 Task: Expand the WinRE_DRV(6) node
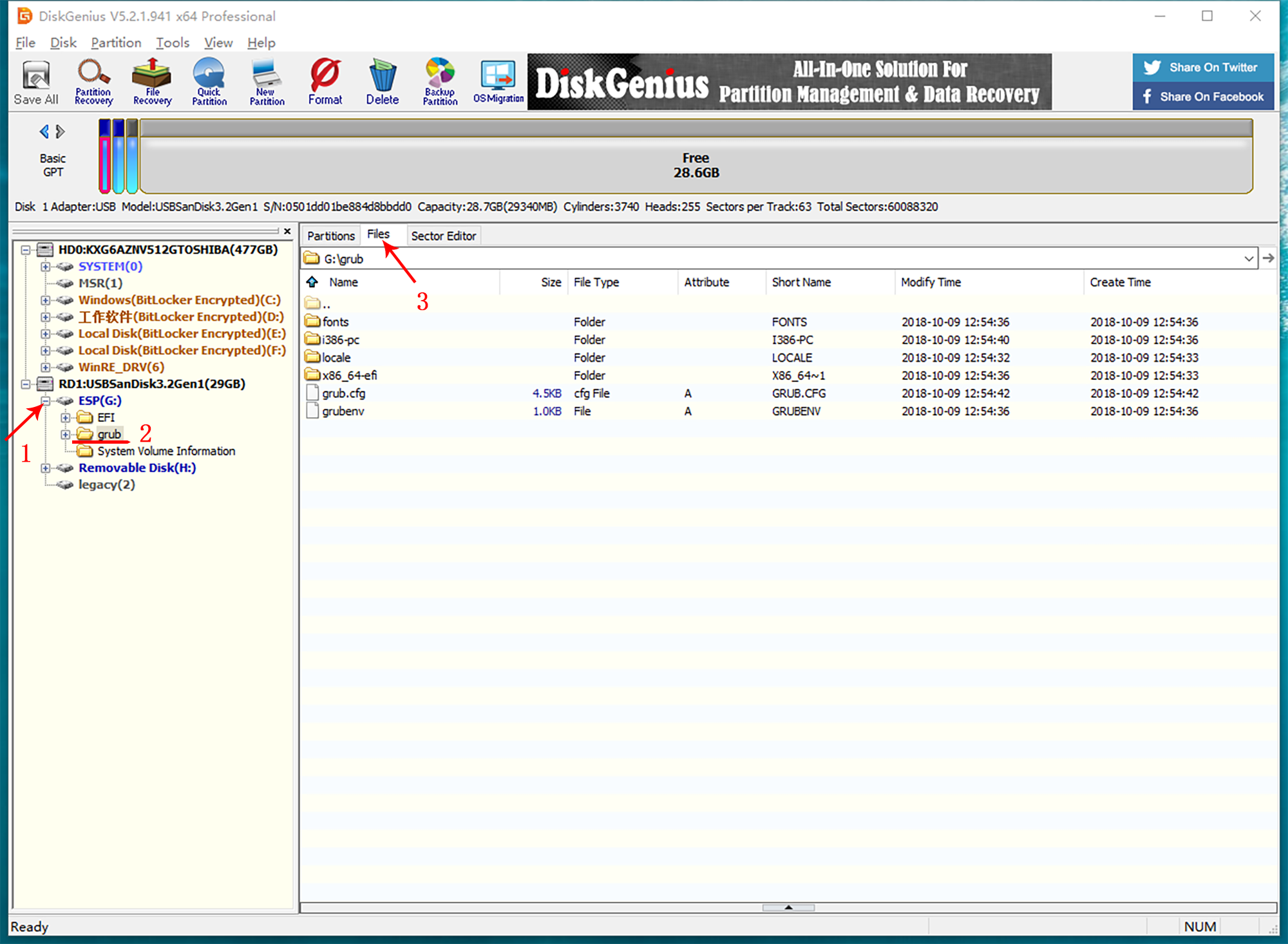click(45, 367)
